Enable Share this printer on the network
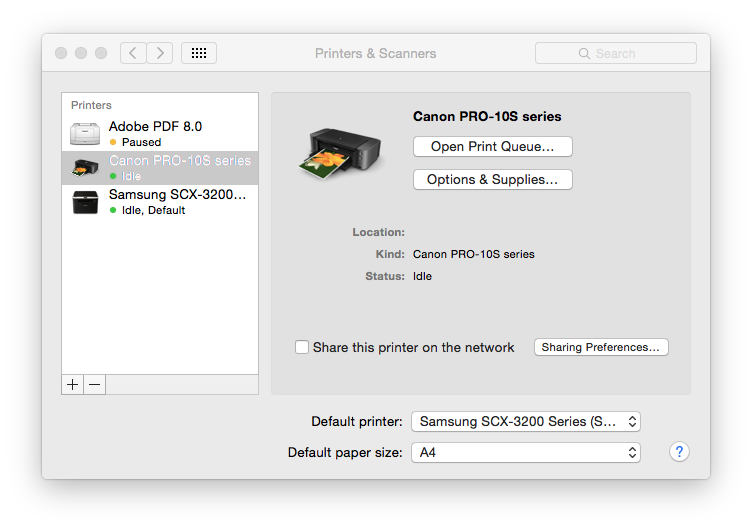 pyautogui.click(x=302, y=347)
